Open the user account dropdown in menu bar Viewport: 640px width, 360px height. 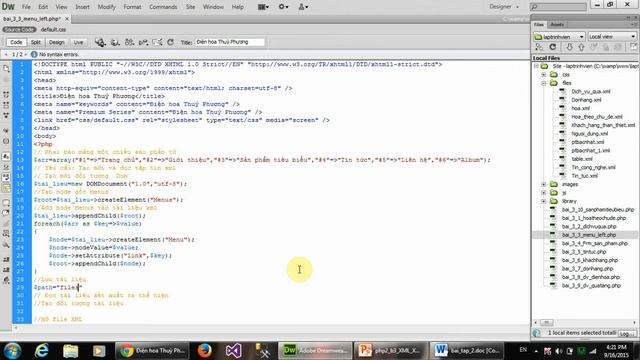pos(303,7)
